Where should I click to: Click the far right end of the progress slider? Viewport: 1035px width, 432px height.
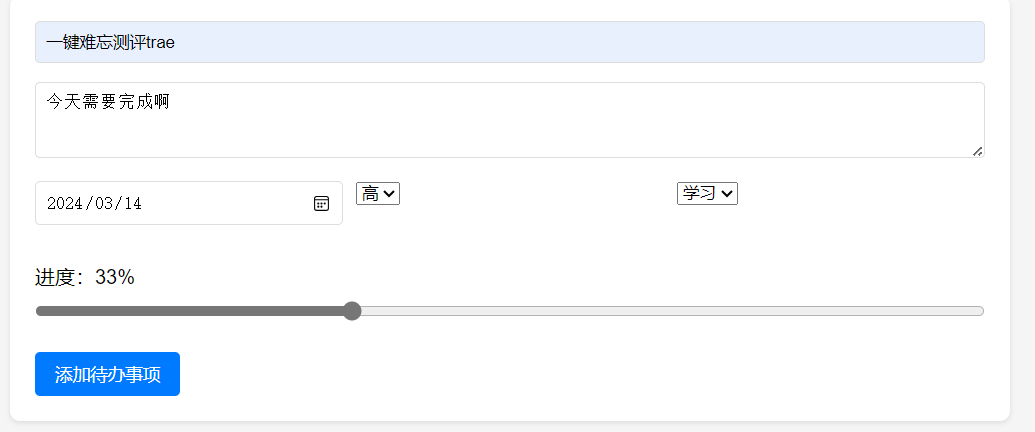(981, 311)
